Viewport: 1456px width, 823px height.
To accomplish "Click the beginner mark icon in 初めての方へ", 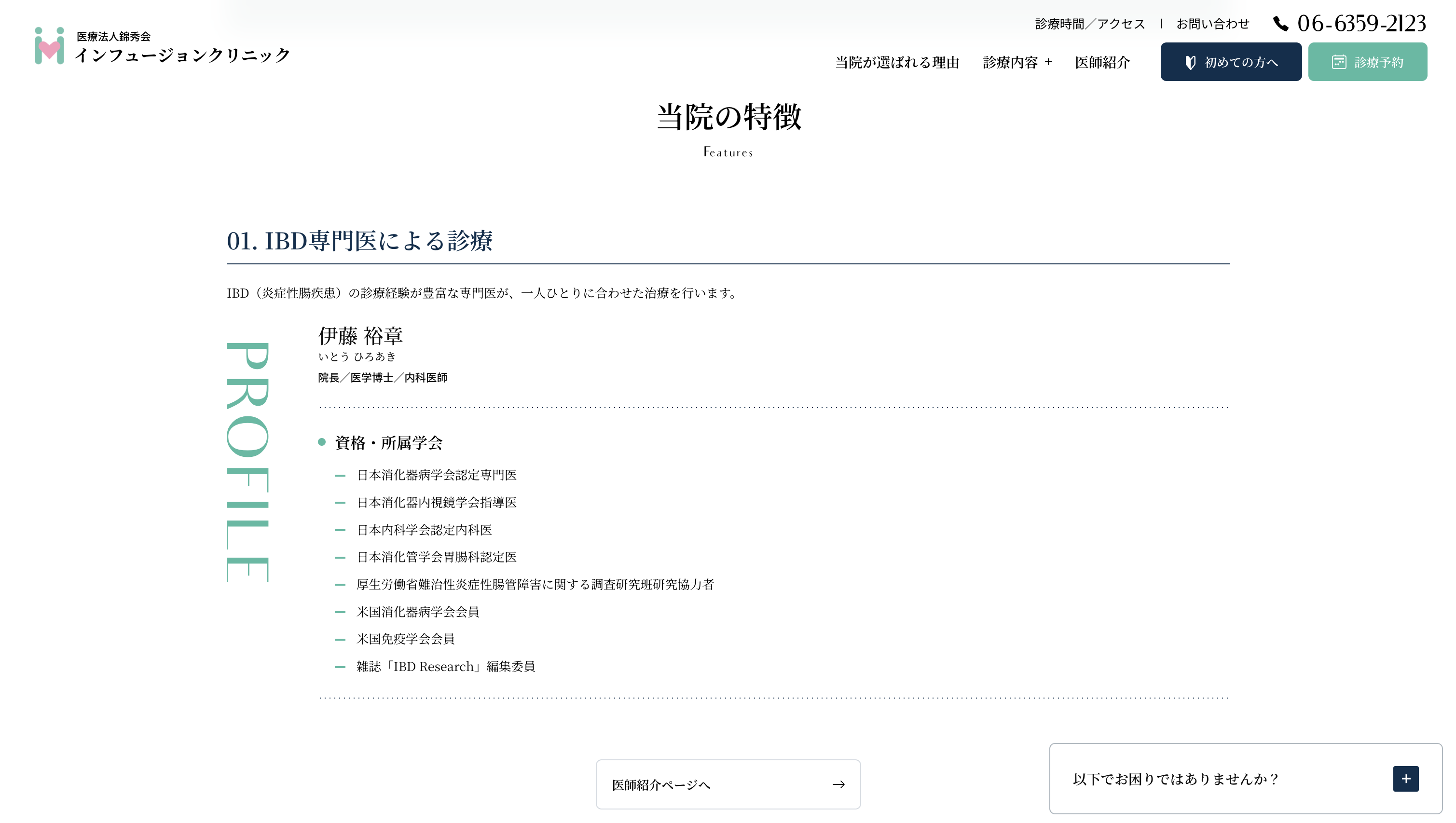I will click(x=1190, y=62).
